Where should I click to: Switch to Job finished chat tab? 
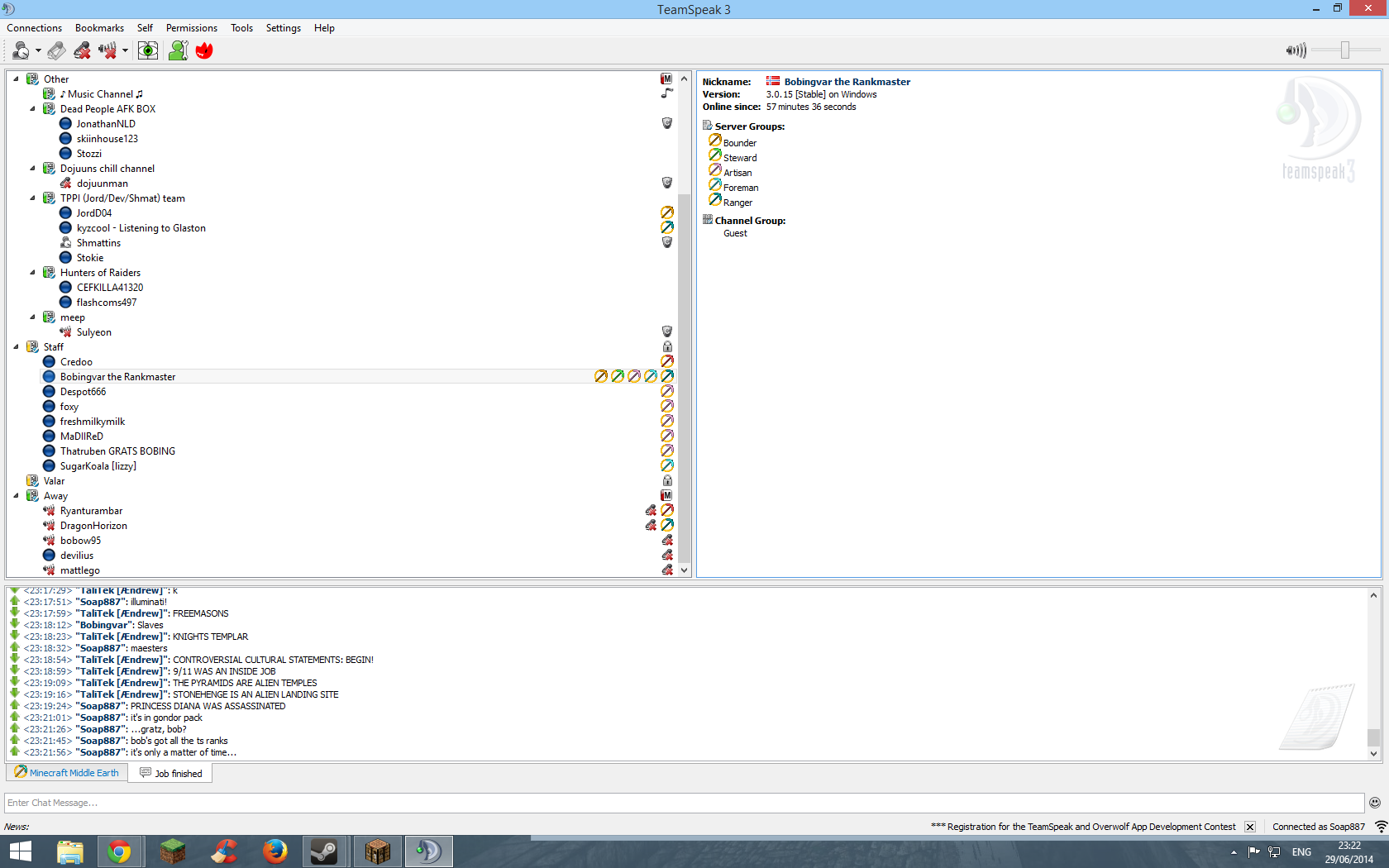click(x=171, y=773)
